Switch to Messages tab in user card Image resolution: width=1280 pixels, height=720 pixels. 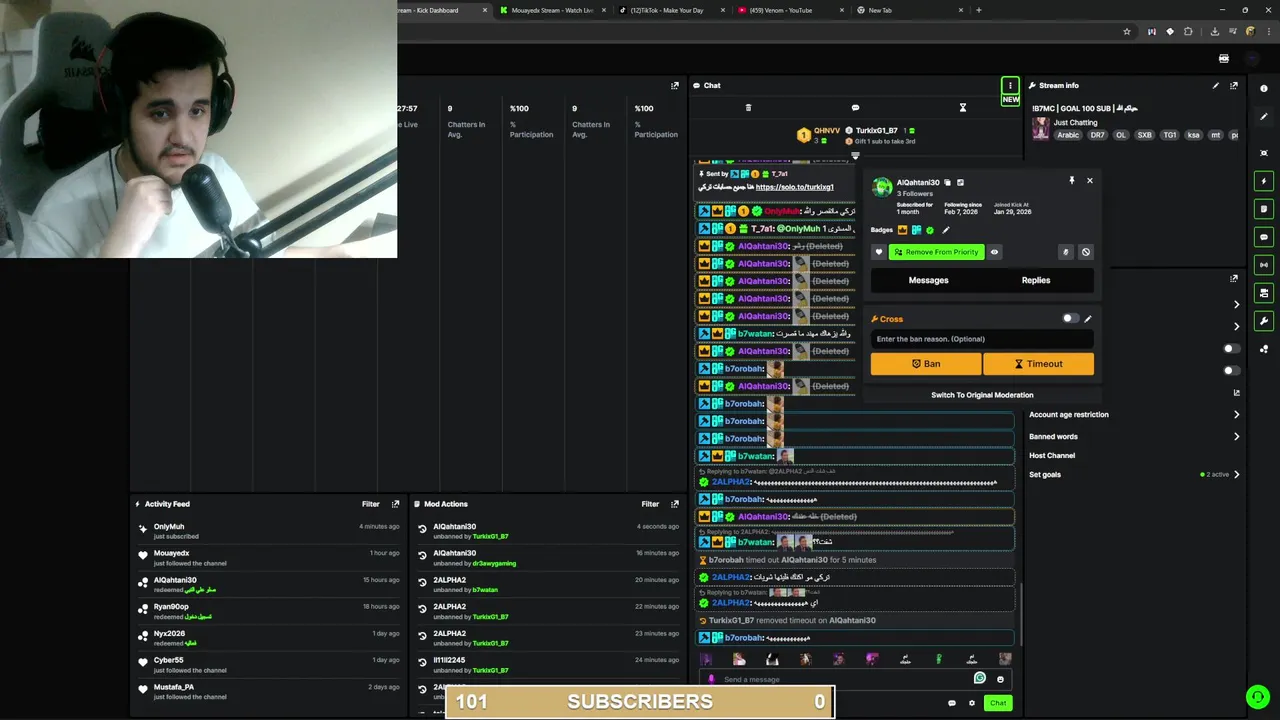(928, 280)
